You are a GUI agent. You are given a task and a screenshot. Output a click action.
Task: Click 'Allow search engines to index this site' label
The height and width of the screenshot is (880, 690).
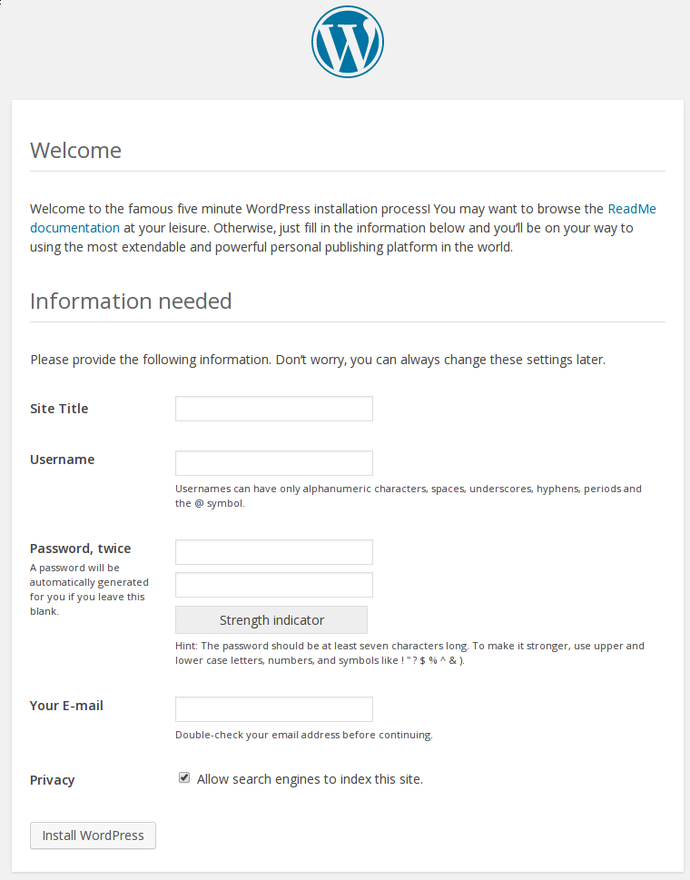coord(310,779)
